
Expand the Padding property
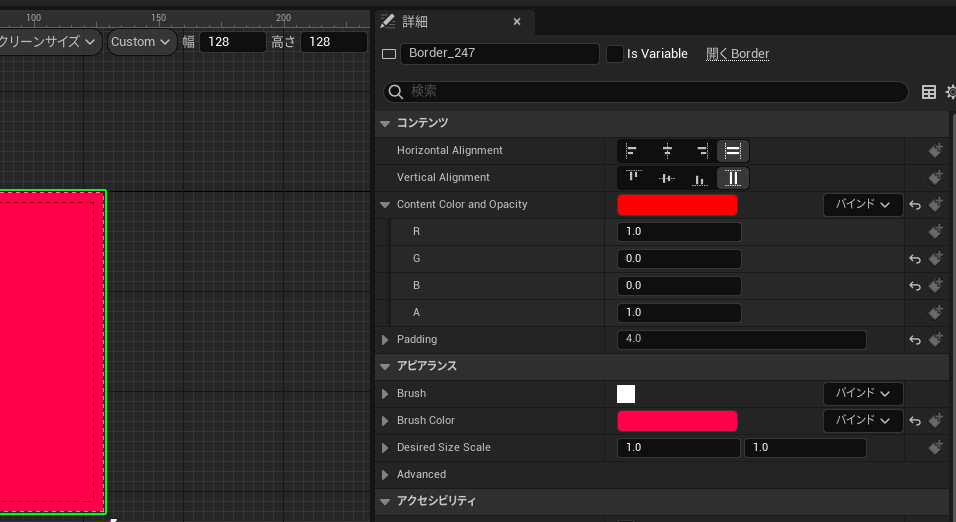coord(385,340)
